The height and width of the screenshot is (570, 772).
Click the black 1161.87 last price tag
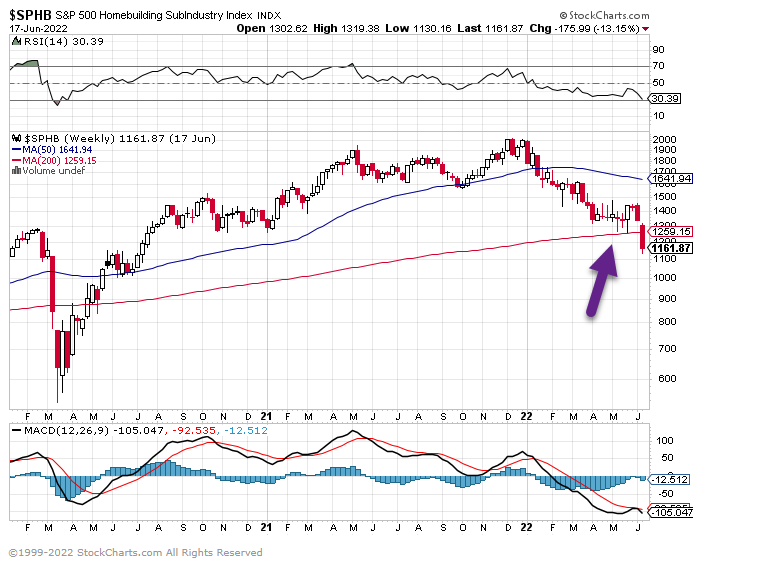coord(671,248)
